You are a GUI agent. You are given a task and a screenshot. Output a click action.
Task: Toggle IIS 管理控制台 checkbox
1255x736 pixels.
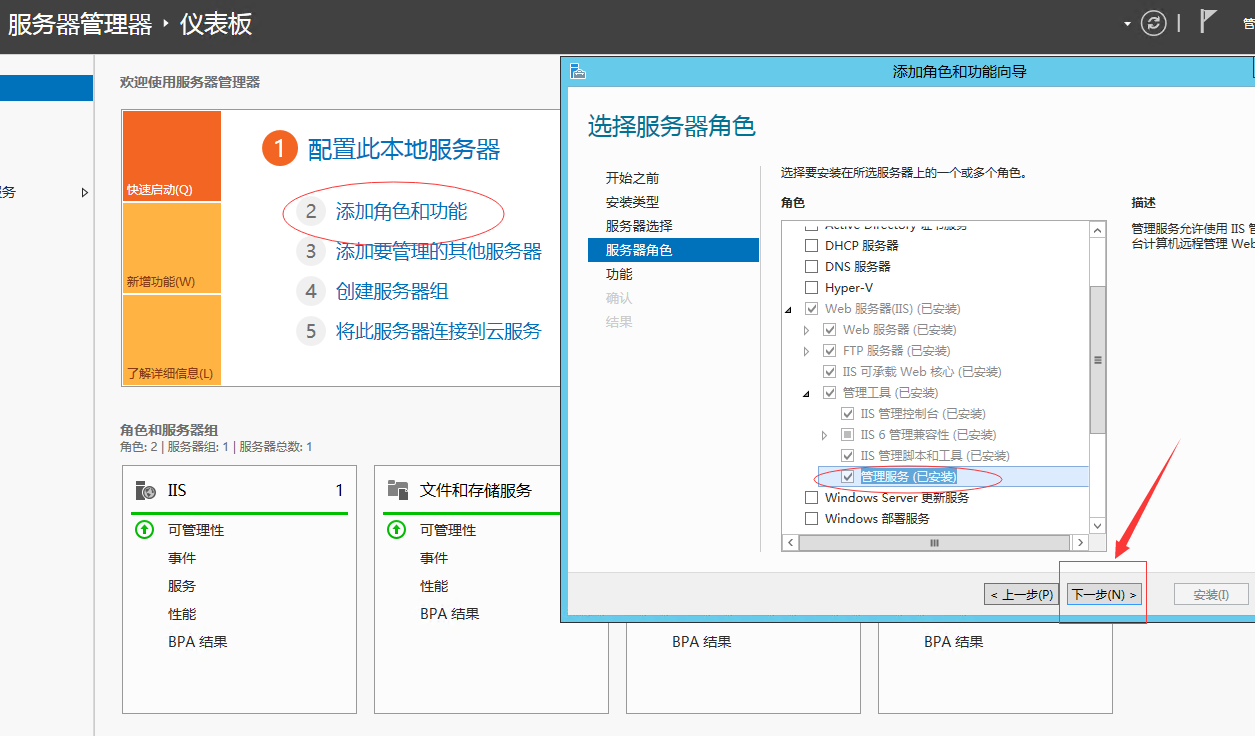[848, 413]
